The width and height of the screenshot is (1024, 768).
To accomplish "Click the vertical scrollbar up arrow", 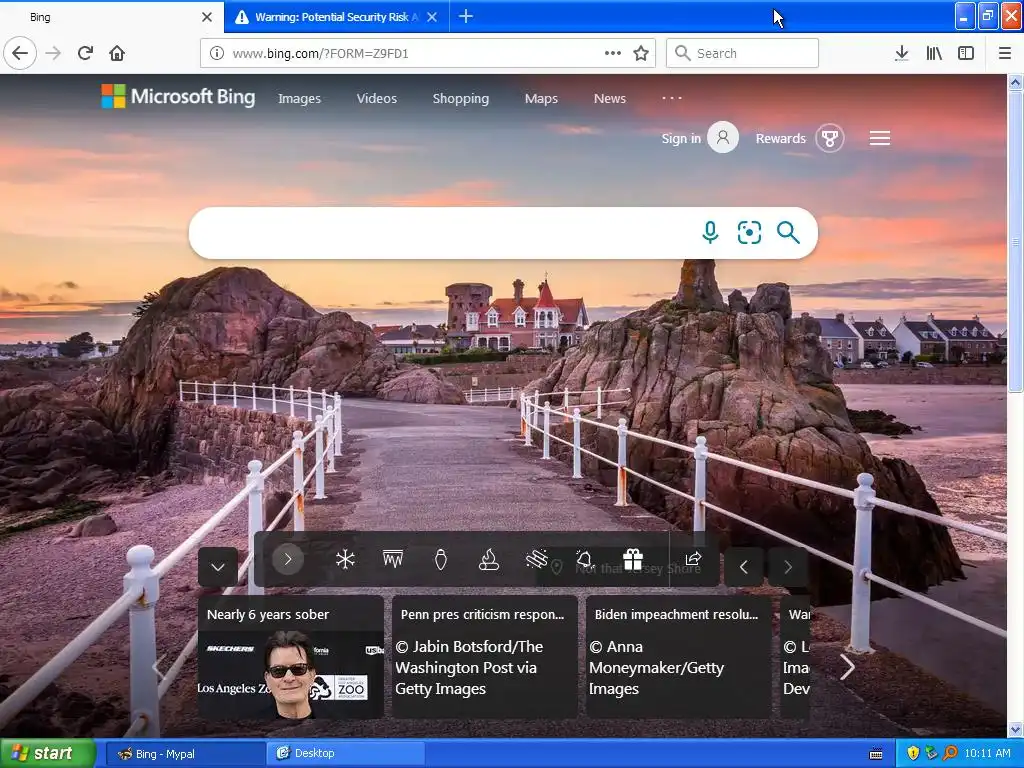I will pyautogui.click(x=1016, y=82).
